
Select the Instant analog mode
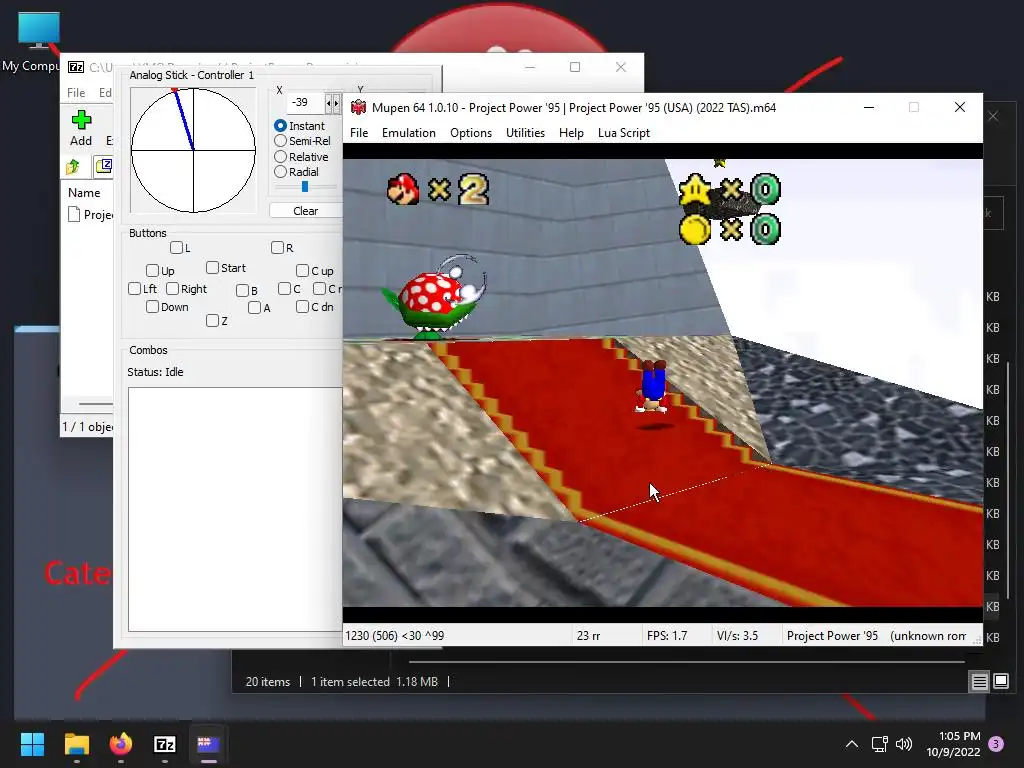click(x=280, y=125)
